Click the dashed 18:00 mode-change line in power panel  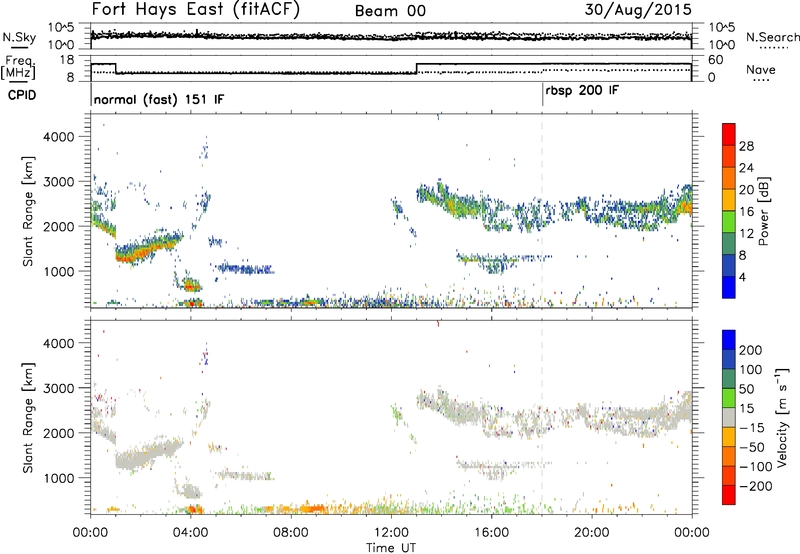pos(542,211)
